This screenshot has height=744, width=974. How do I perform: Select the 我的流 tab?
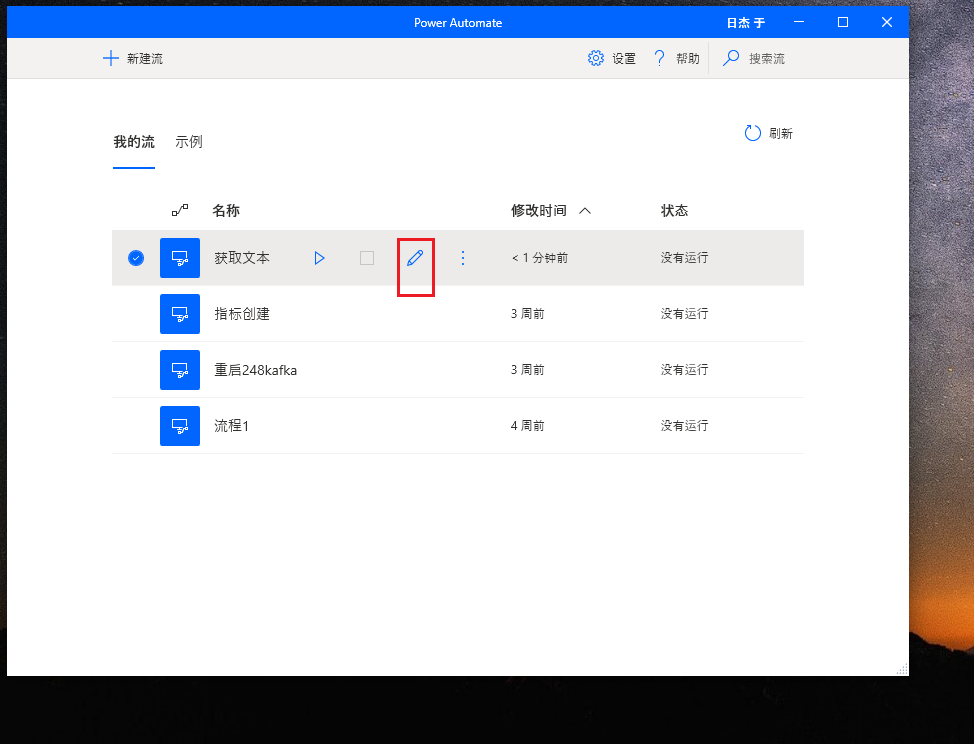(134, 142)
